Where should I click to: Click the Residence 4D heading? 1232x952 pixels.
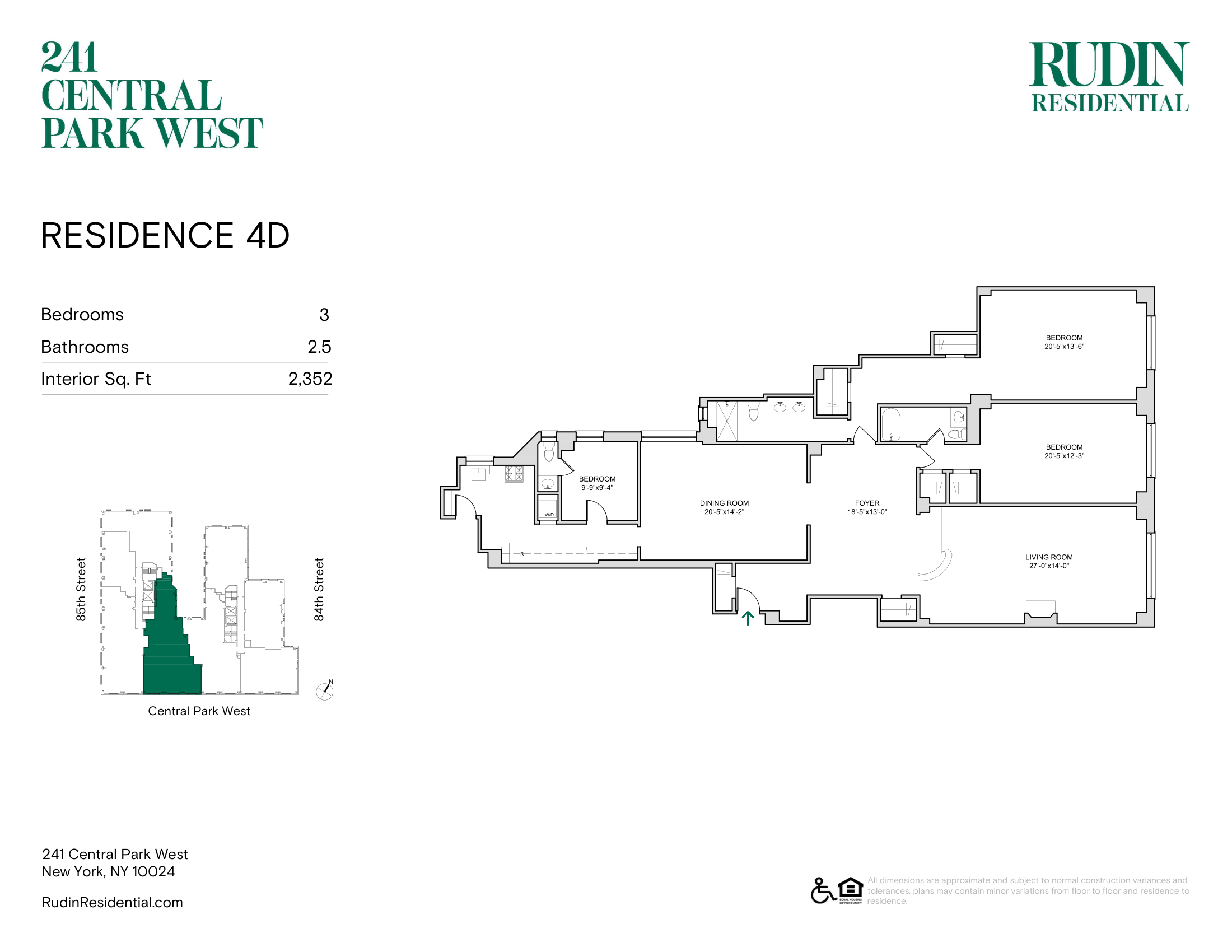[x=165, y=235]
